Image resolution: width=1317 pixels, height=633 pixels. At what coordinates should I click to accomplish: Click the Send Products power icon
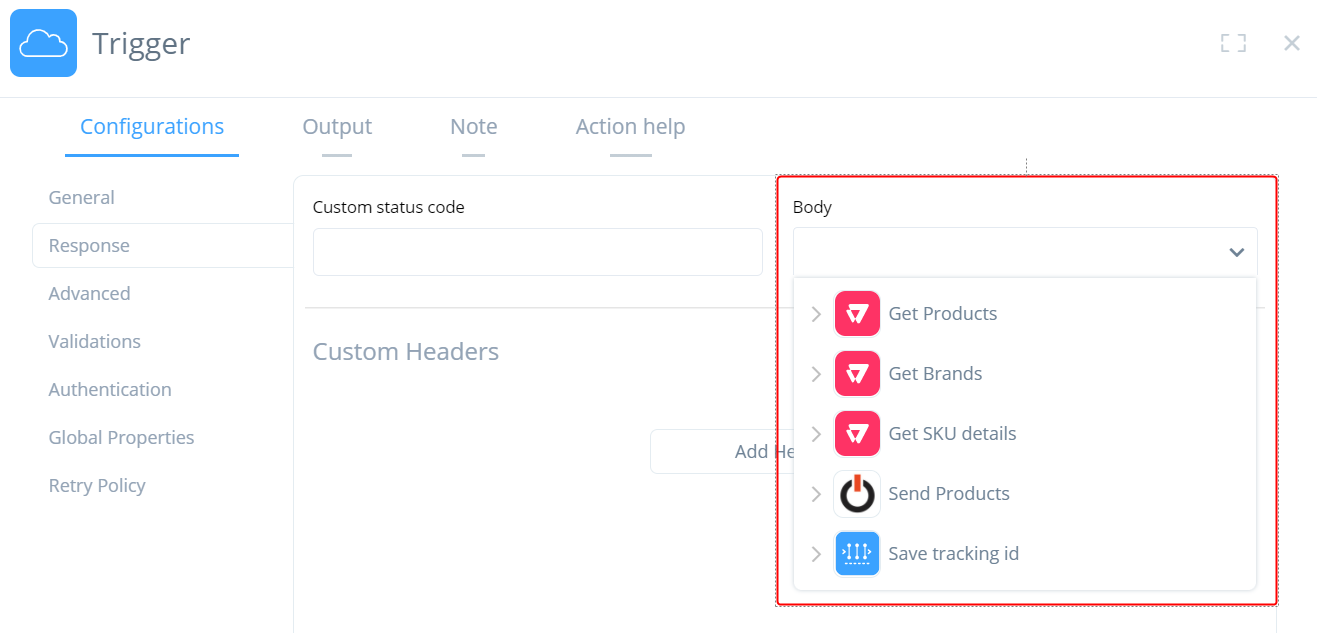tap(857, 494)
